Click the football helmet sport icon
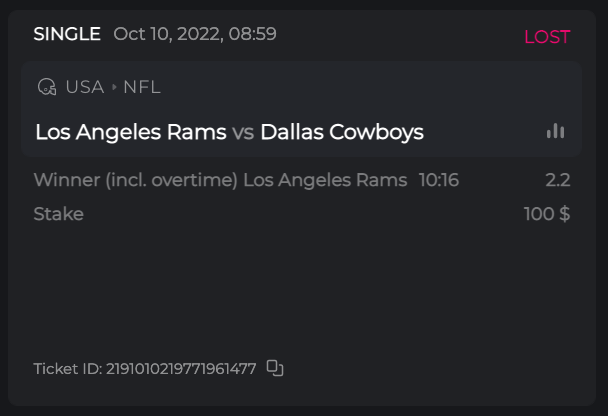Screen dimensions: 608x416 (46, 87)
